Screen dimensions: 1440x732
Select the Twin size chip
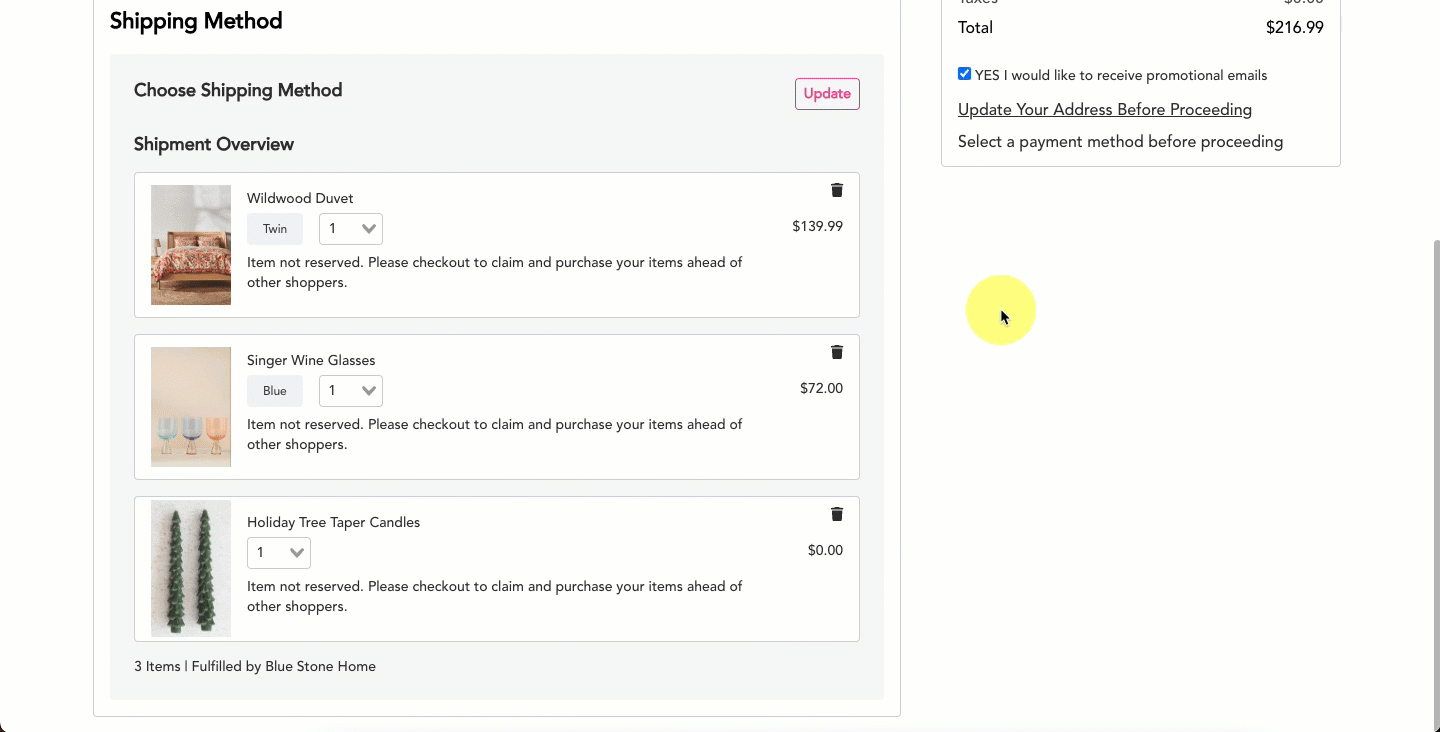click(274, 228)
